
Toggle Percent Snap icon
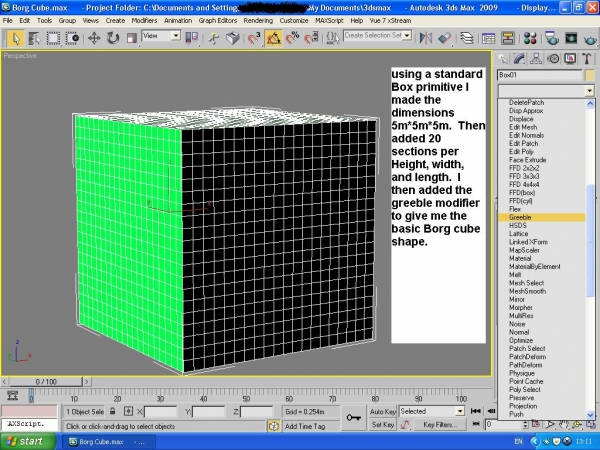(x=292, y=38)
